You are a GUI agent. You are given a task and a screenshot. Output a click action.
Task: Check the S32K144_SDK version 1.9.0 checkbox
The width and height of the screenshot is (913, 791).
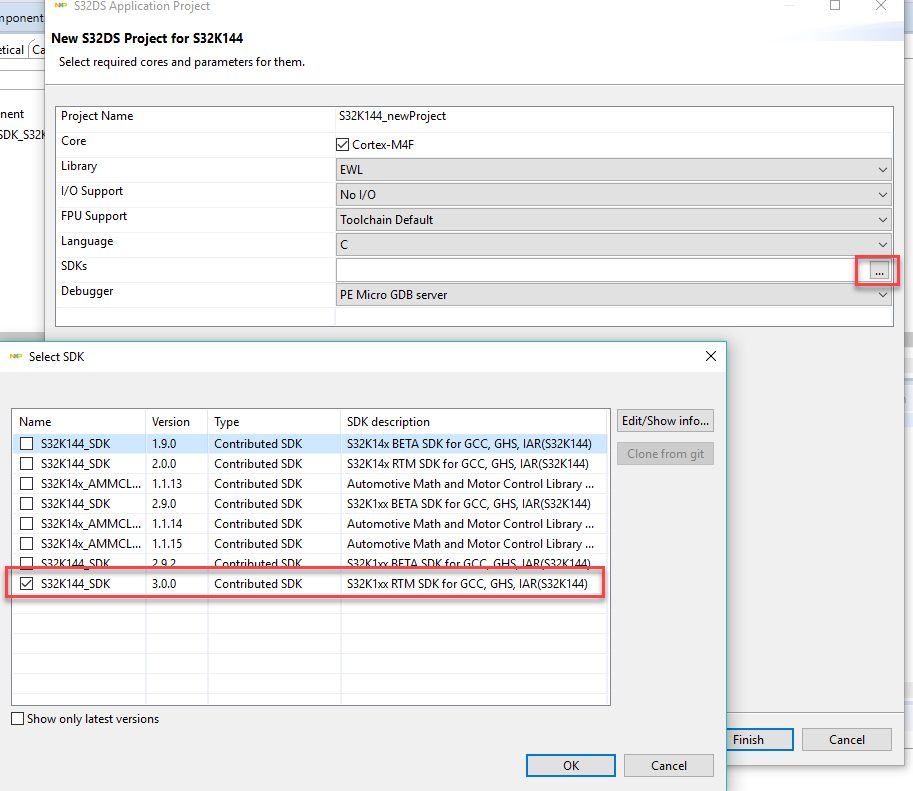[26, 444]
